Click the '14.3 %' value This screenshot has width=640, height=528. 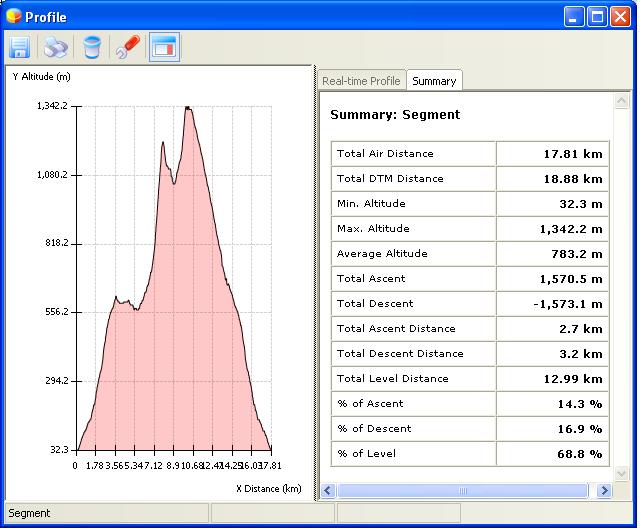coord(580,404)
